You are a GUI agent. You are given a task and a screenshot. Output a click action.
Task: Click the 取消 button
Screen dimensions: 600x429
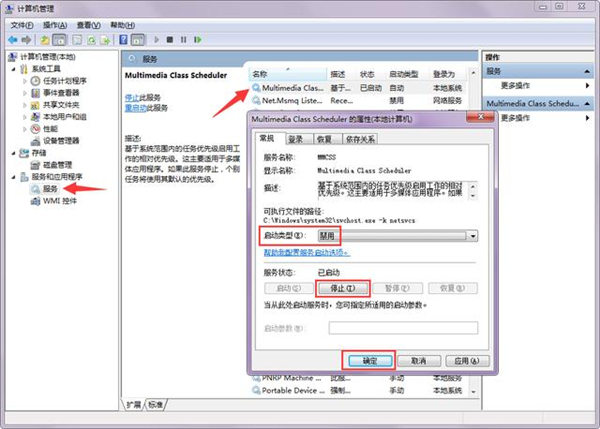pyautogui.click(x=419, y=361)
